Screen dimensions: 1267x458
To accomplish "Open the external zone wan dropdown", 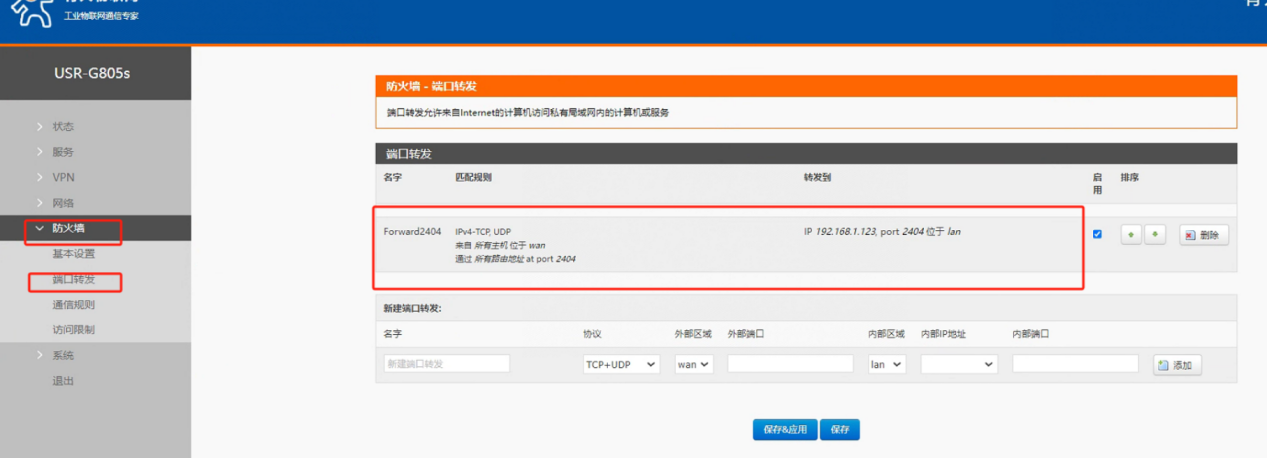I will [693, 365].
